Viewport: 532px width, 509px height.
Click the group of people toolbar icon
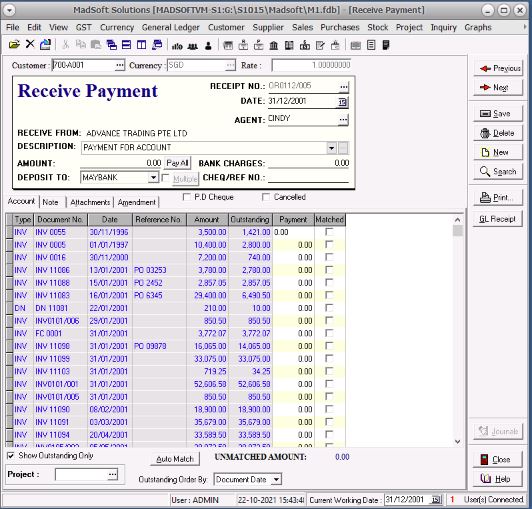click(193, 45)
